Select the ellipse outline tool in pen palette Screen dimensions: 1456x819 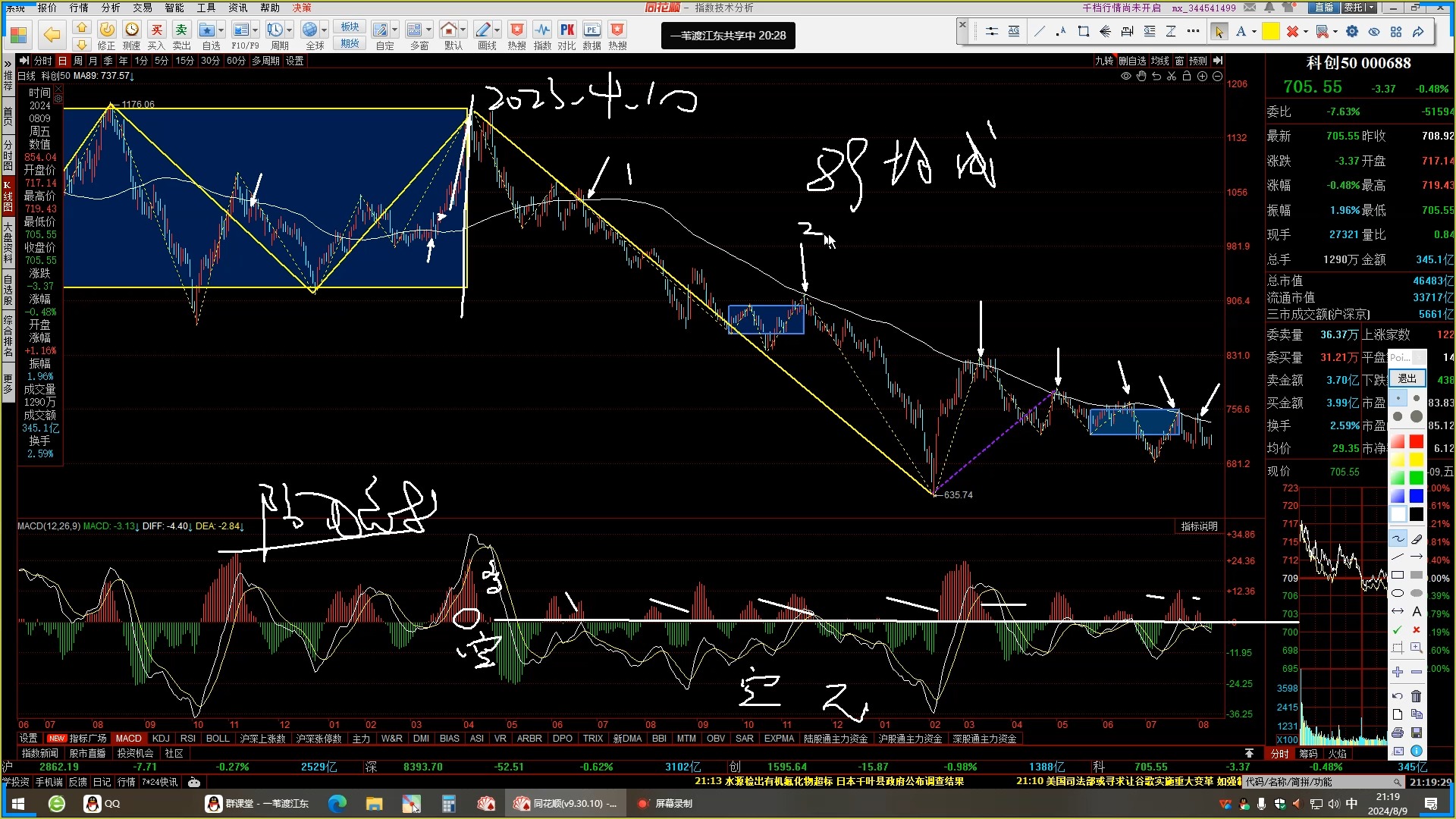click(x=1398, y=593)
